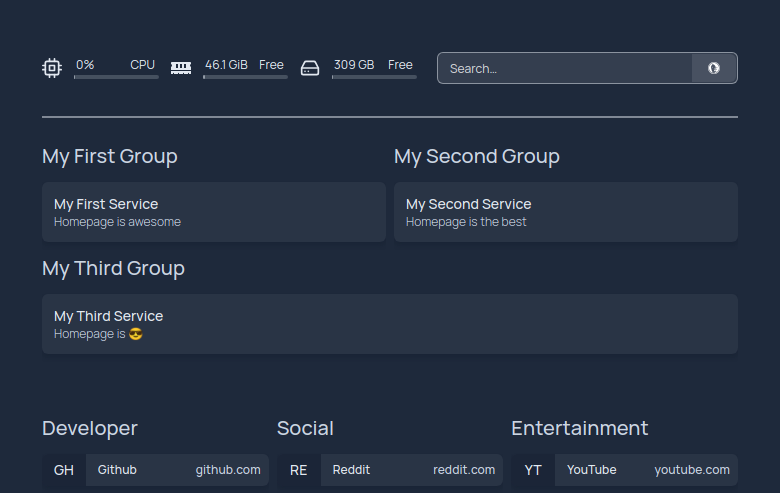Open the YouTube bookmark
Screen dimensions: 780x493
[x=624, y=470]
